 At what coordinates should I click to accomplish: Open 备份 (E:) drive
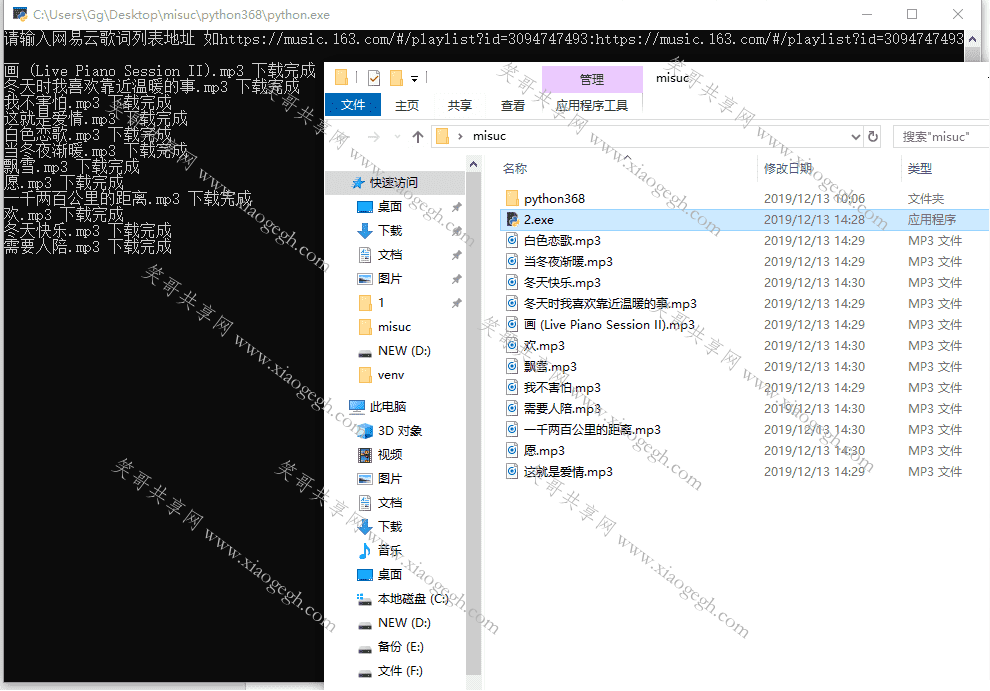400,647
